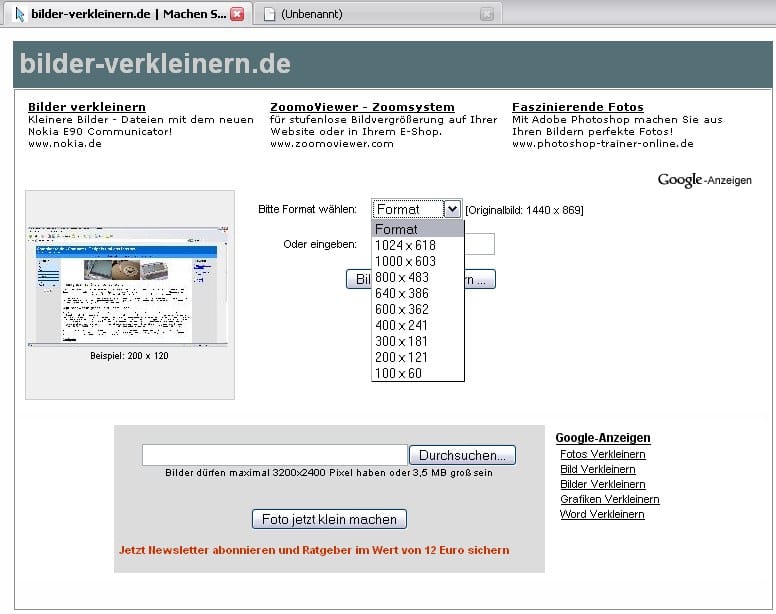Open the Word Verkleinern link
The height and width of the screenshot is (614, 776).
point(602,514)
